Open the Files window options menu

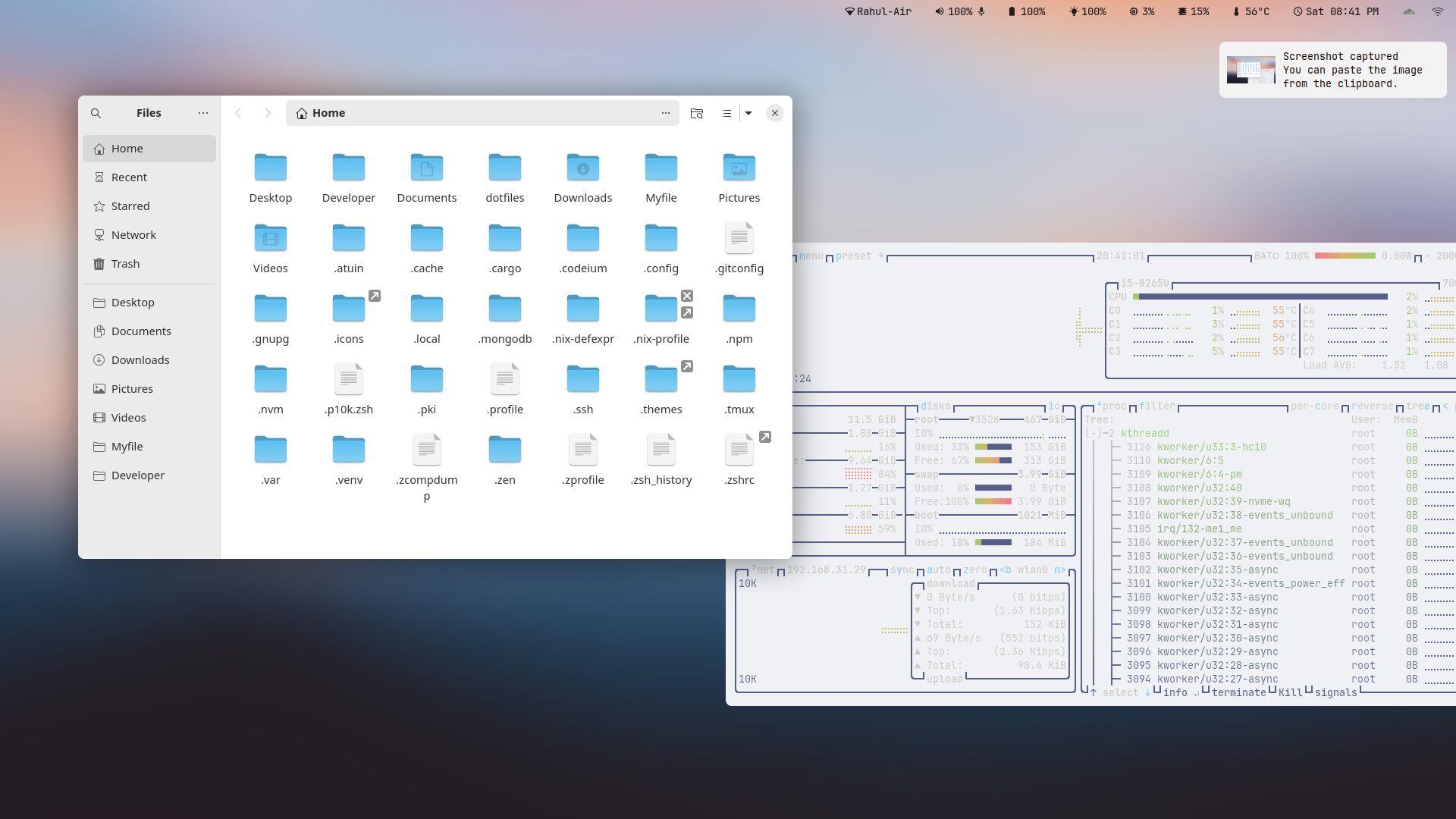point(202,112)
